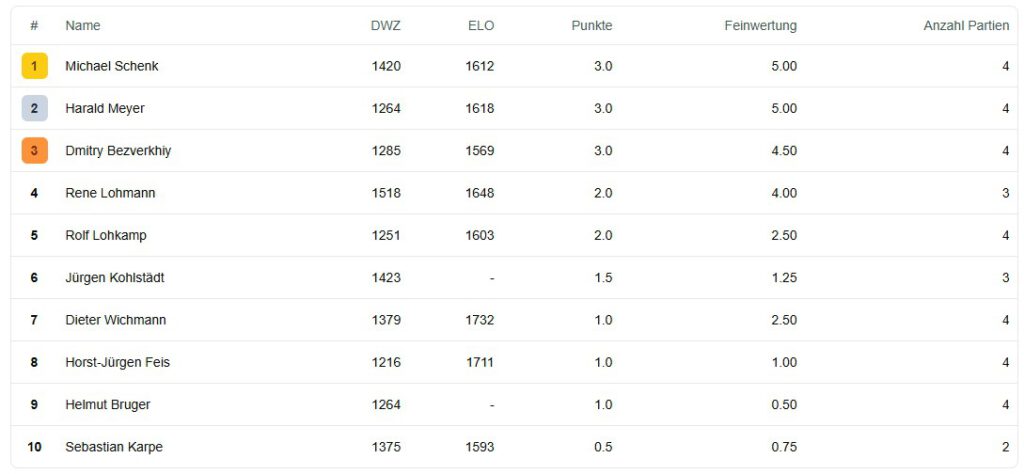Choose Rolf Lohkamp from the standings

105,235
